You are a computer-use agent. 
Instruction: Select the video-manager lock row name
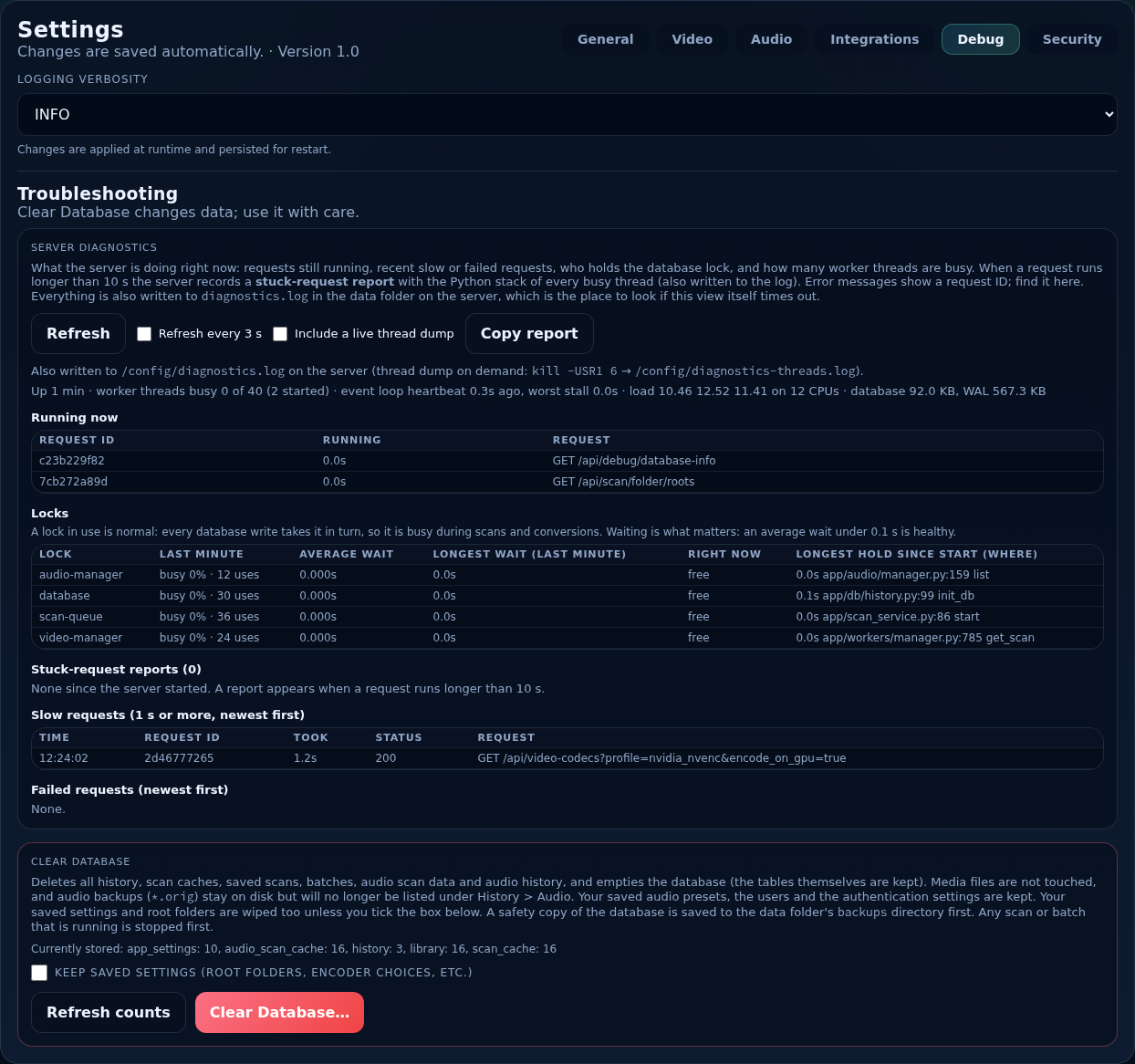pos(80,638)
